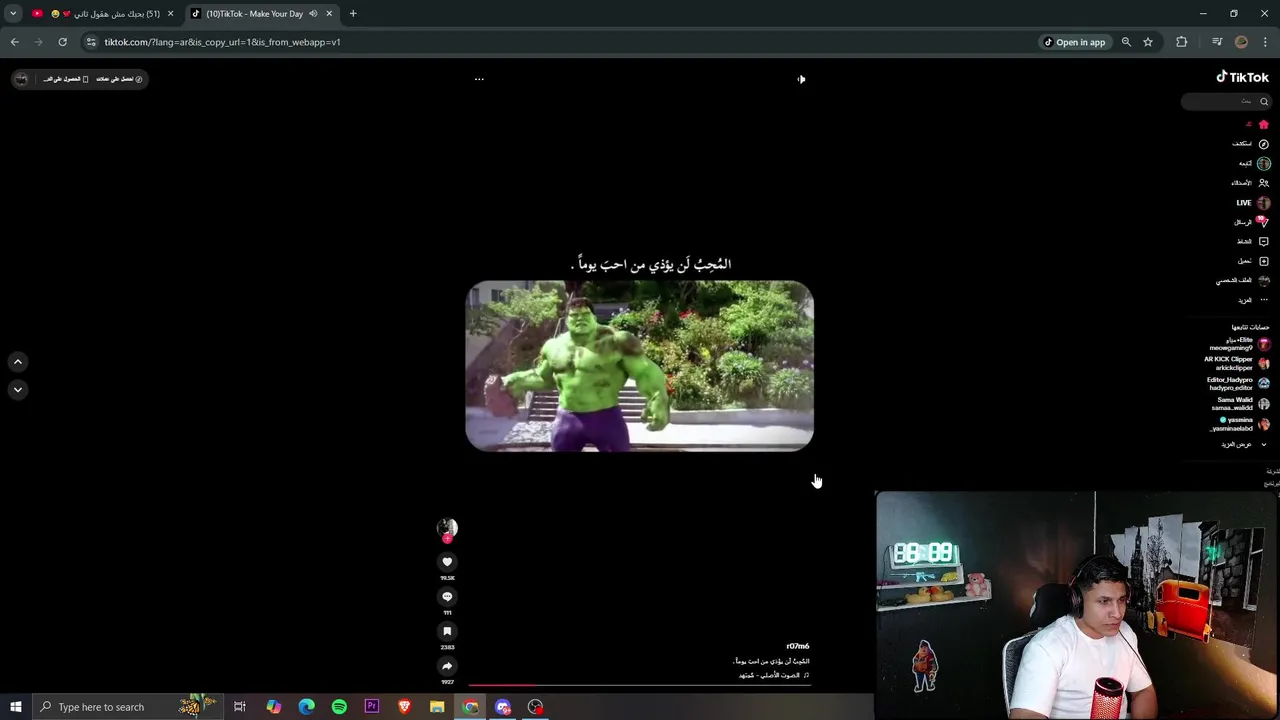This screenshot has width=1280, height=720.
Task: Open a new browser tab
Action: point(353,14)
